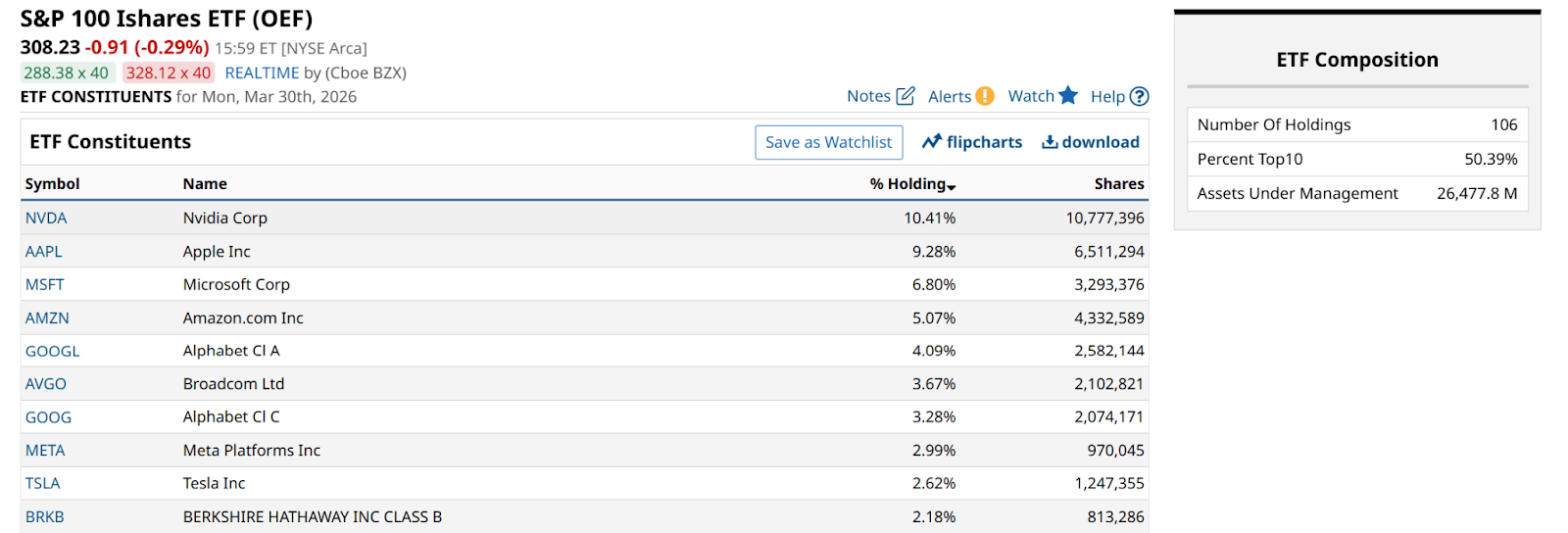
Task: Click Alphabet Cl C name cell
Action: click(x=231, y=417)
